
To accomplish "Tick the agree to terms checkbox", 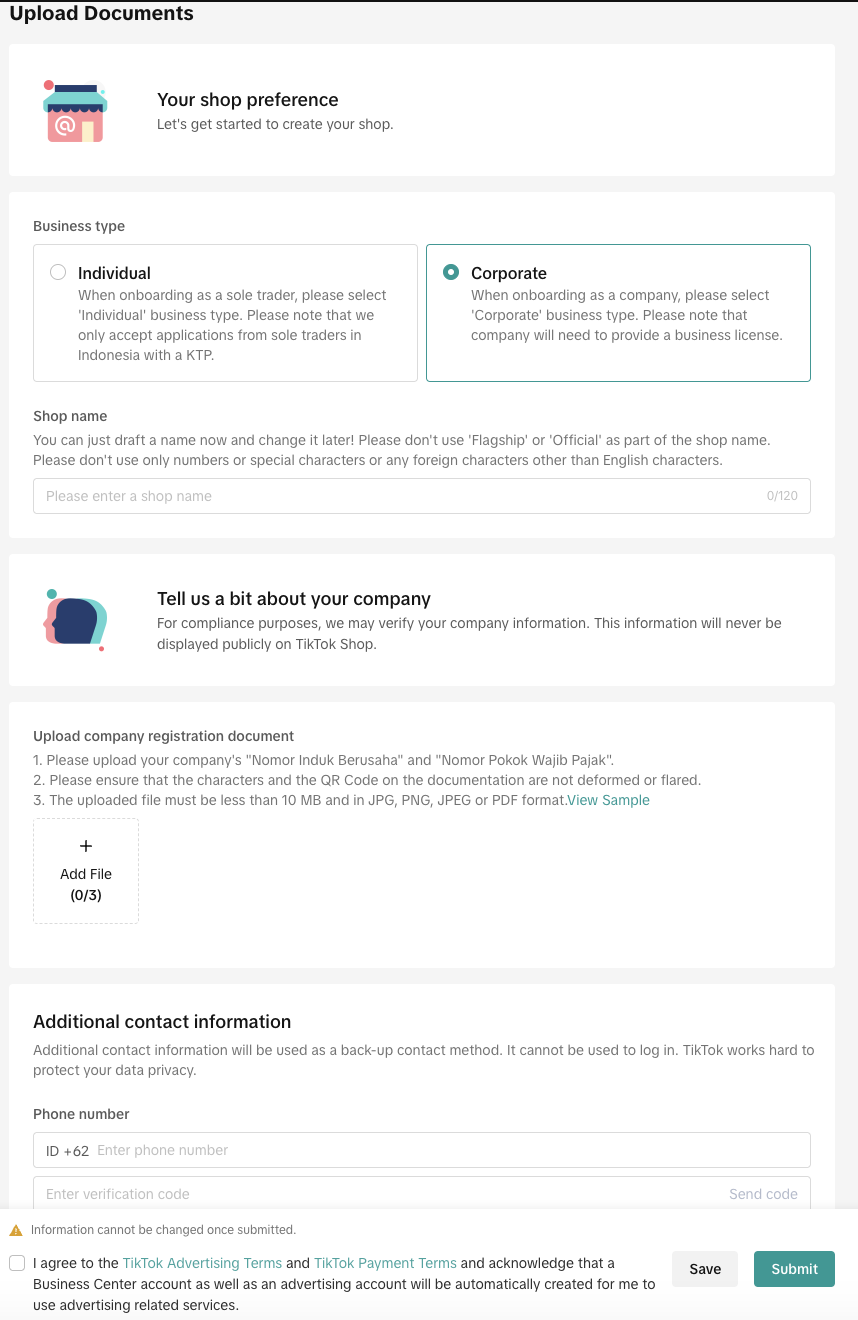I will click(17, 1263).
